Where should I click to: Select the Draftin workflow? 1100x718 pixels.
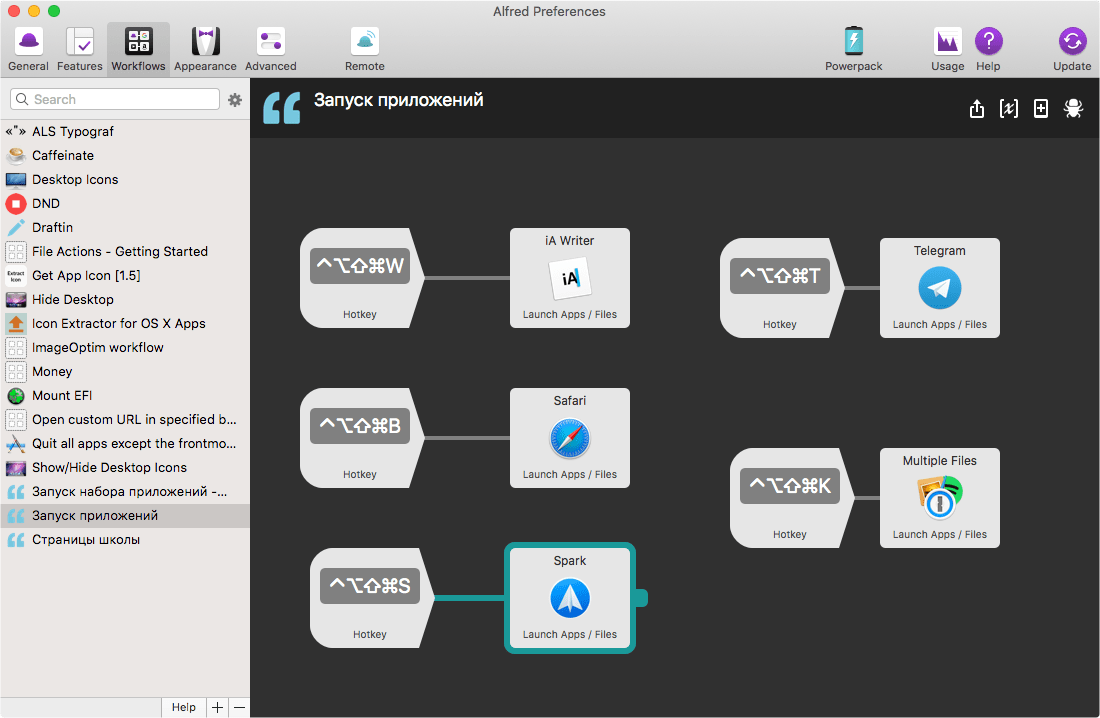pyautogui.click(x=125, y=227)
